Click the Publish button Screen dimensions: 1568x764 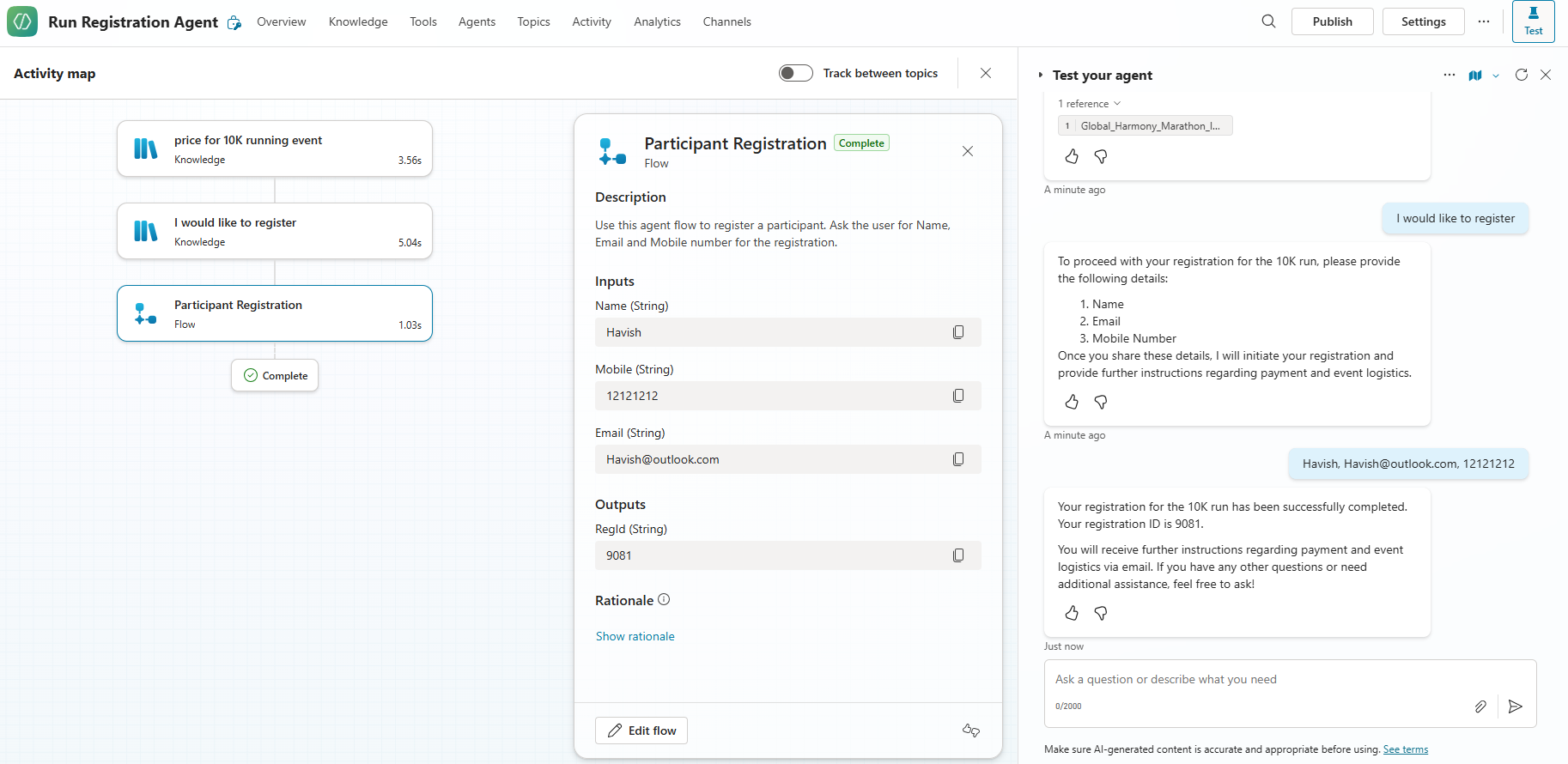[x=1332, y=21]
